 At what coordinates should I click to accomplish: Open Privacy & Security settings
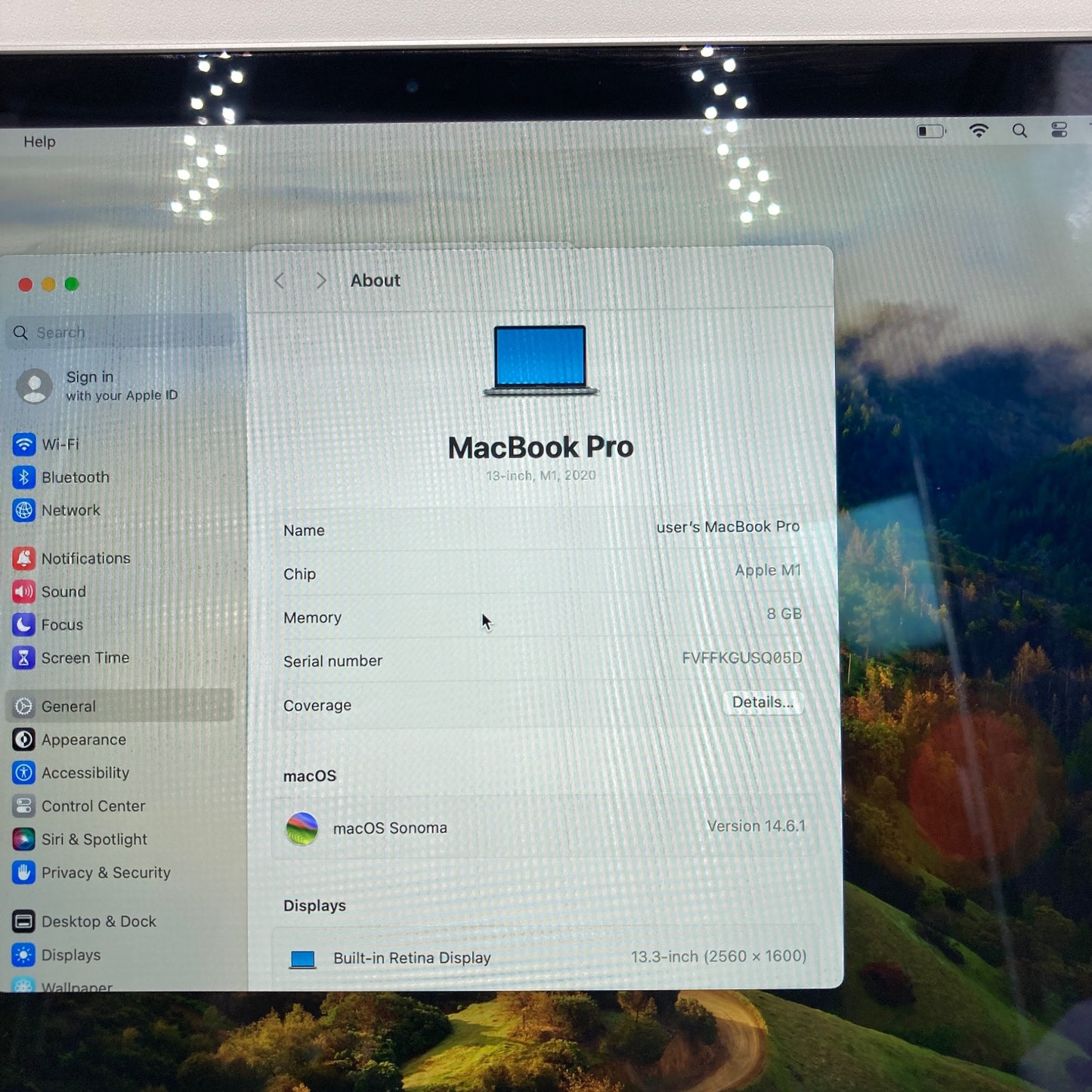point(105,873)
